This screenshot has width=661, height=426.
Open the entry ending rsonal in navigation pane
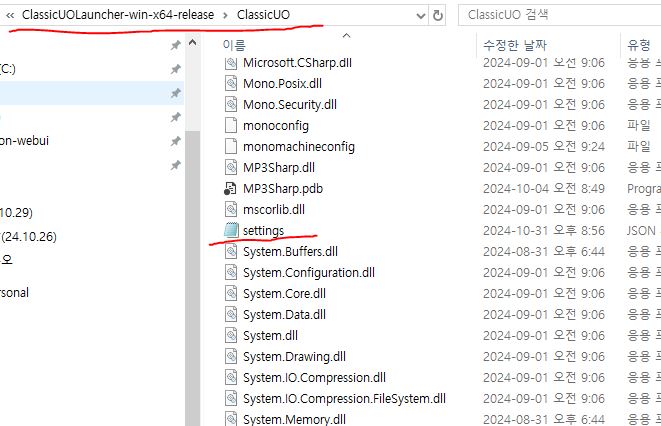(x=15, y=292)
